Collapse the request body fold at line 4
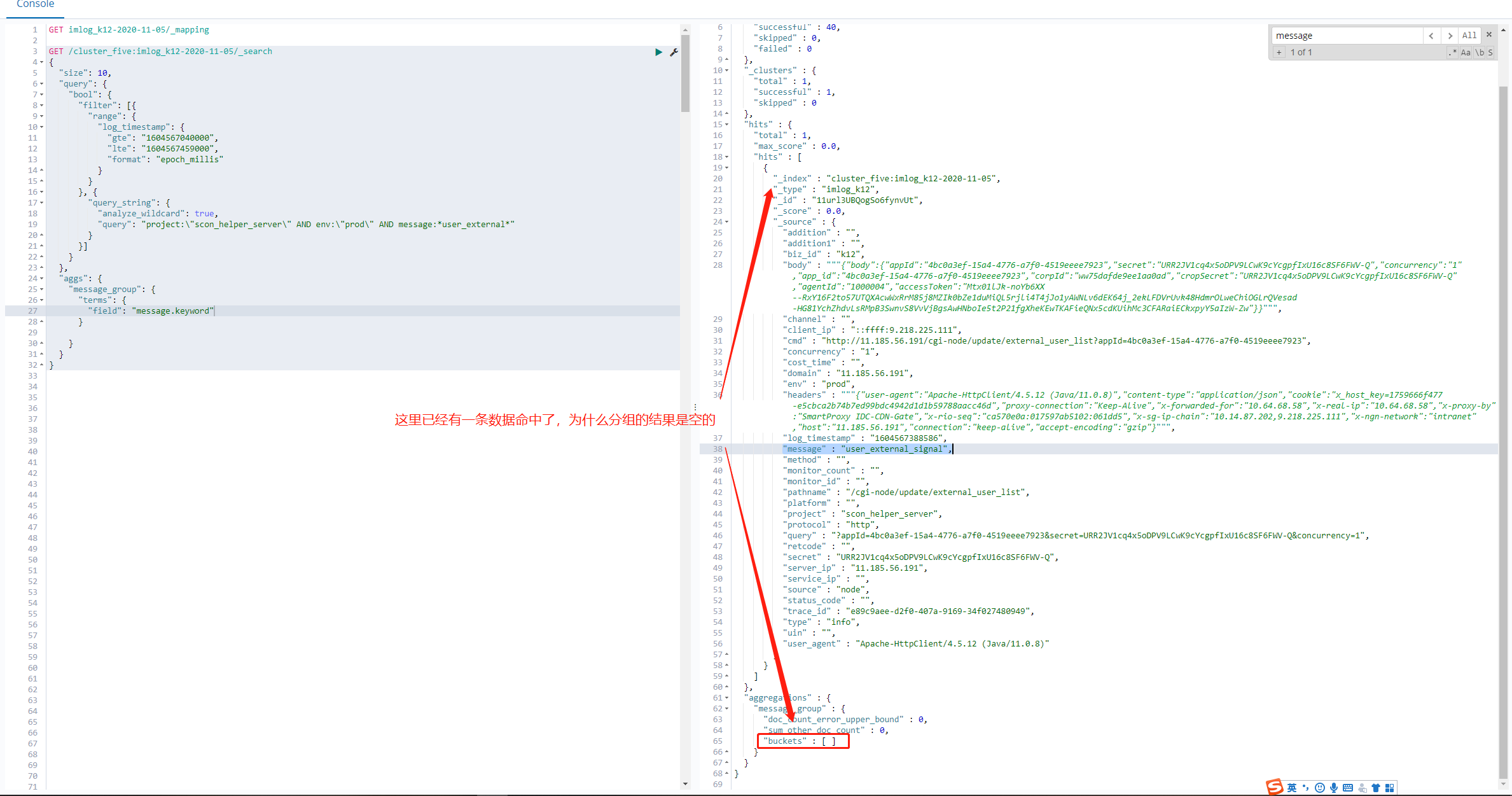This screenshot has width=1512, height=796. point(42,62)
